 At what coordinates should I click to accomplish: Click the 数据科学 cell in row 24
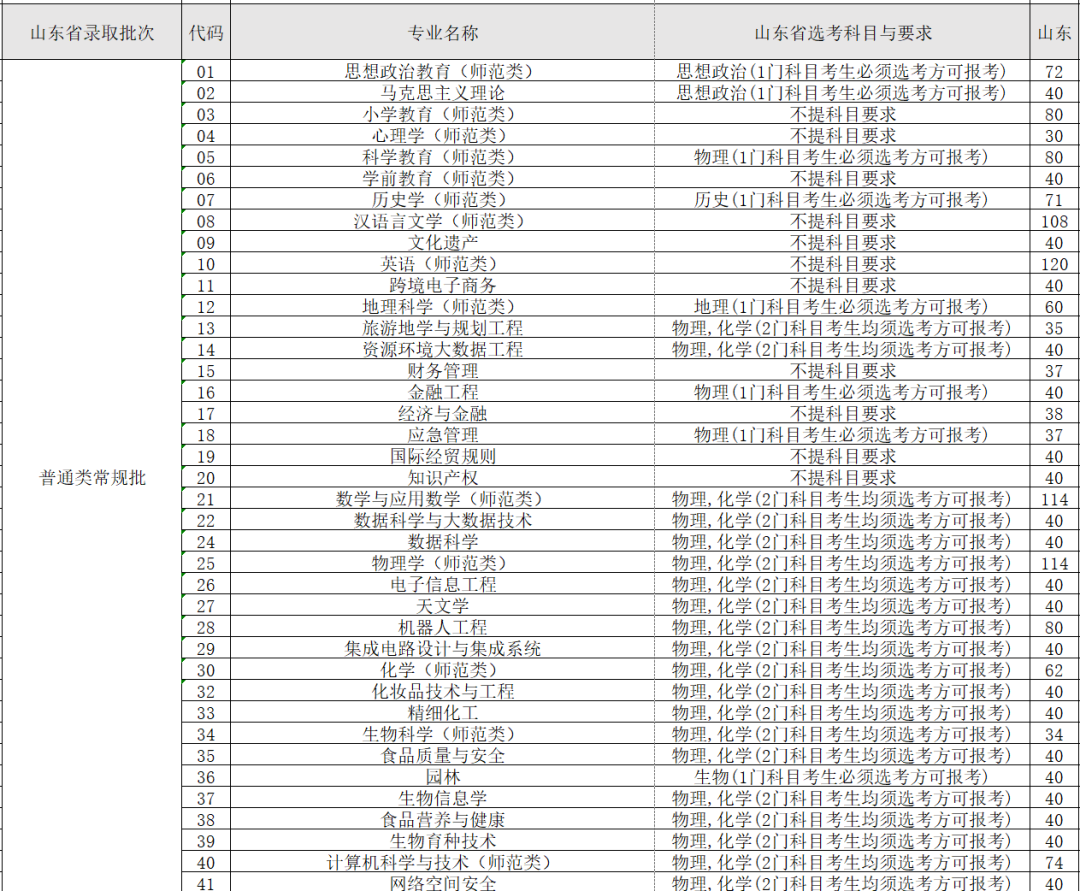pos(442,541)
